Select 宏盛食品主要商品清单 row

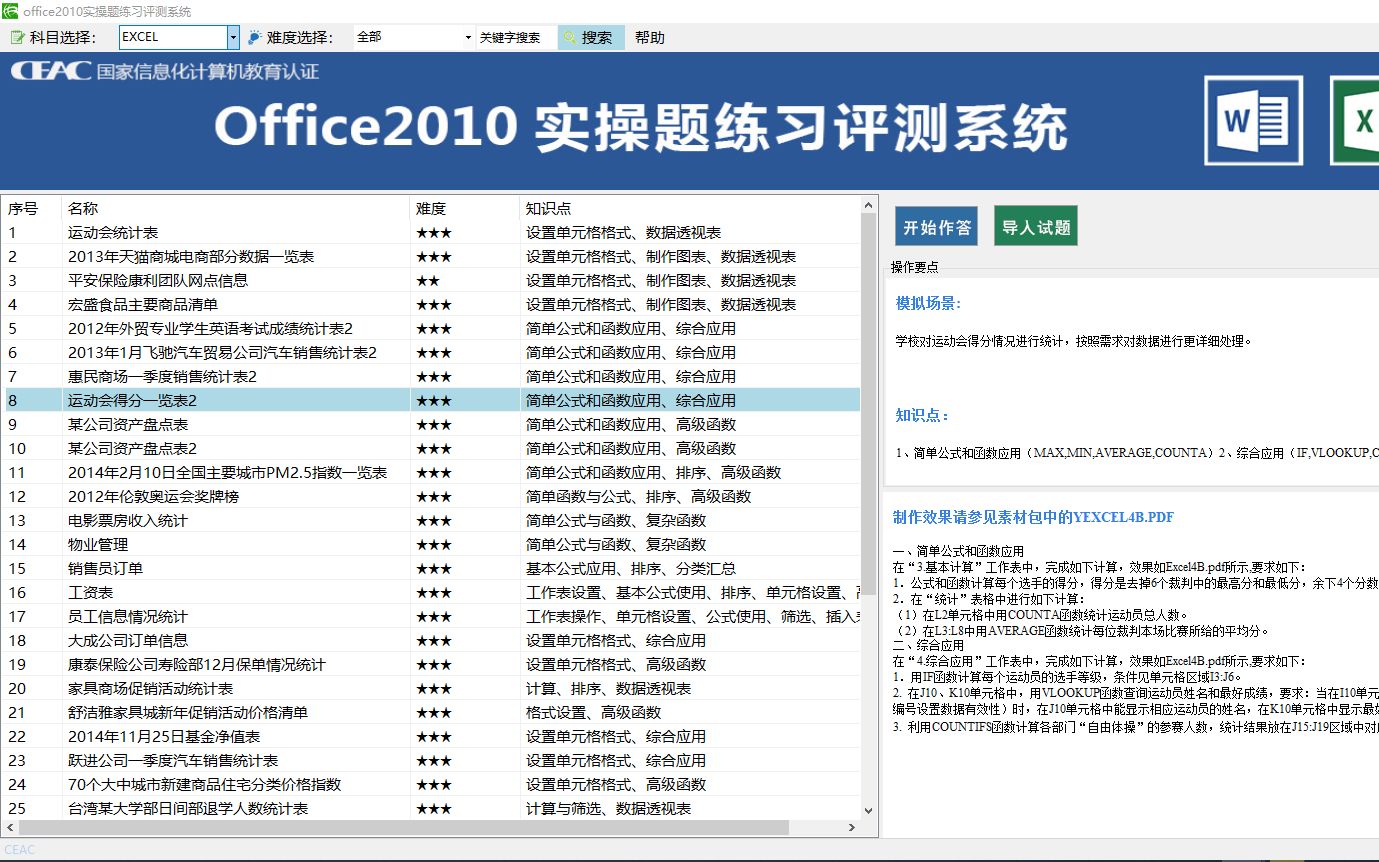point(431,304)
